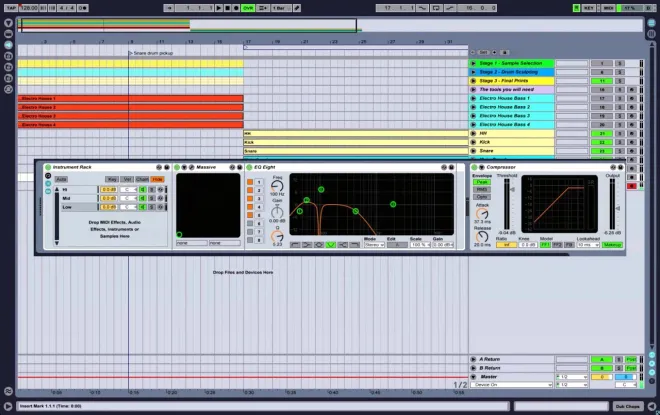Screen dimensions: 660x415
Task: Click the transport record button
Action: click(236, 8)
